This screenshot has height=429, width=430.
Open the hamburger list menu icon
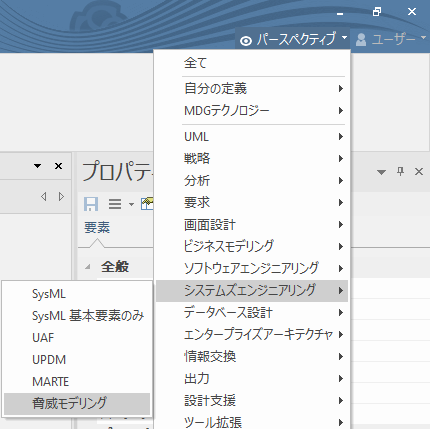(x=115, y=204)
